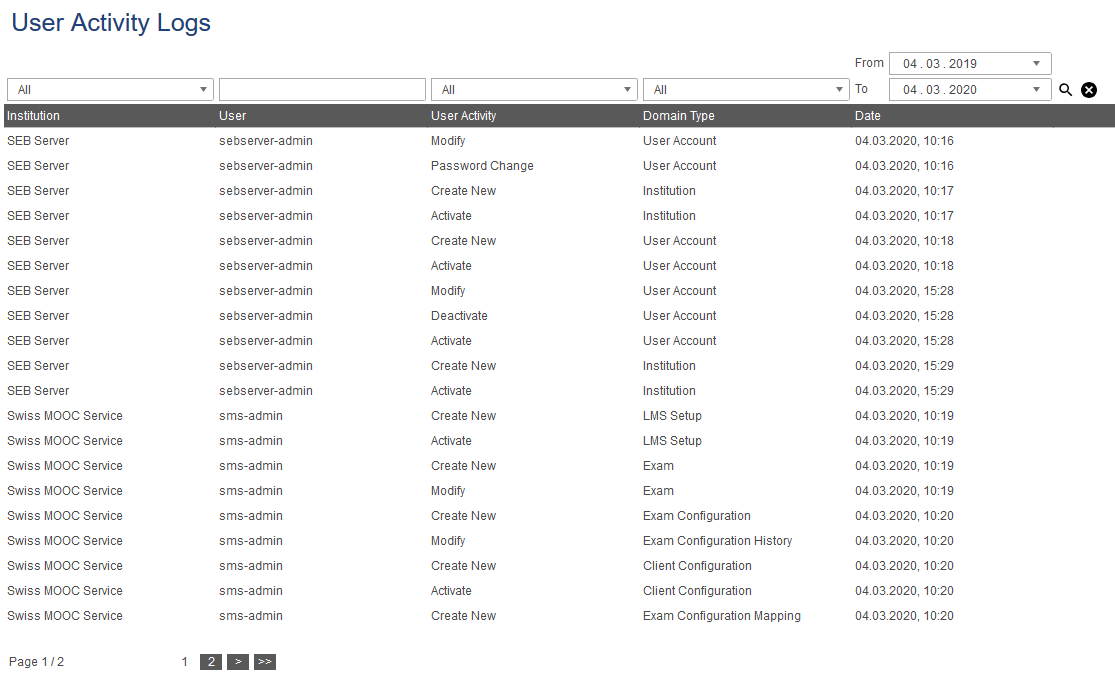Sort by Date column header
Viewport: 1115px width, 692px height.
(x=868, y=116)
